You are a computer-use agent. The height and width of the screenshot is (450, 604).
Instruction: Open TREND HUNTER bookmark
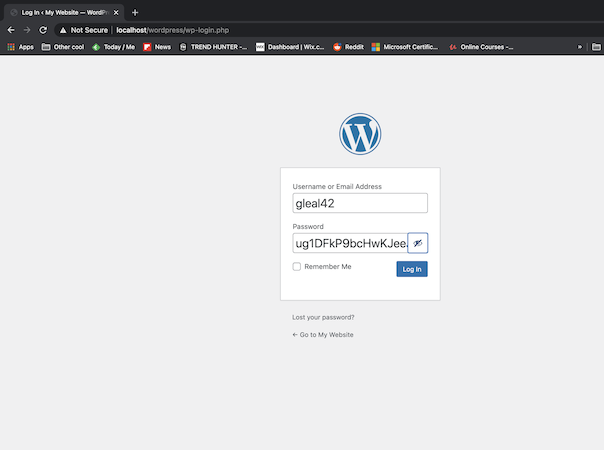213,47
